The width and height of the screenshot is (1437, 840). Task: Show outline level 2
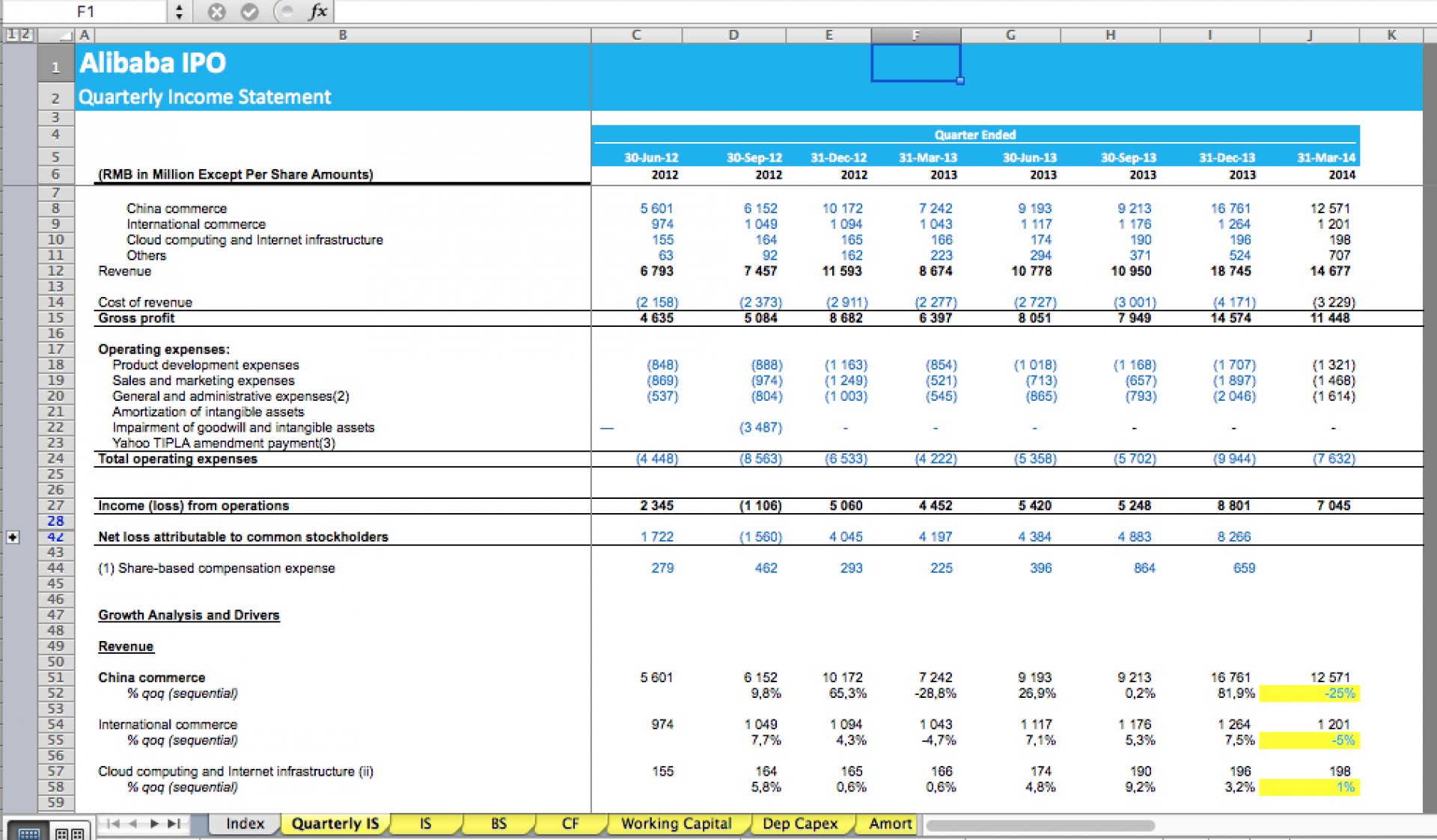(x=26, y=34)
